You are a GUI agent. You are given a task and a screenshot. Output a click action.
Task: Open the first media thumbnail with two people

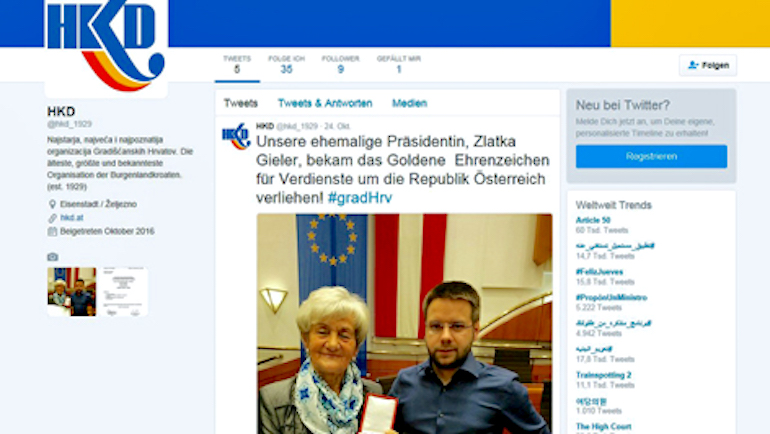[x=72, y=292]
